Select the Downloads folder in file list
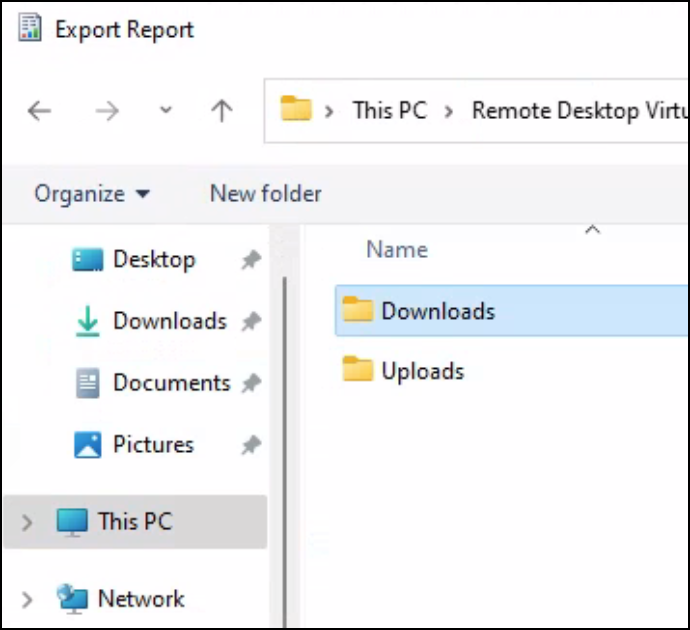 tap(437, 311)
